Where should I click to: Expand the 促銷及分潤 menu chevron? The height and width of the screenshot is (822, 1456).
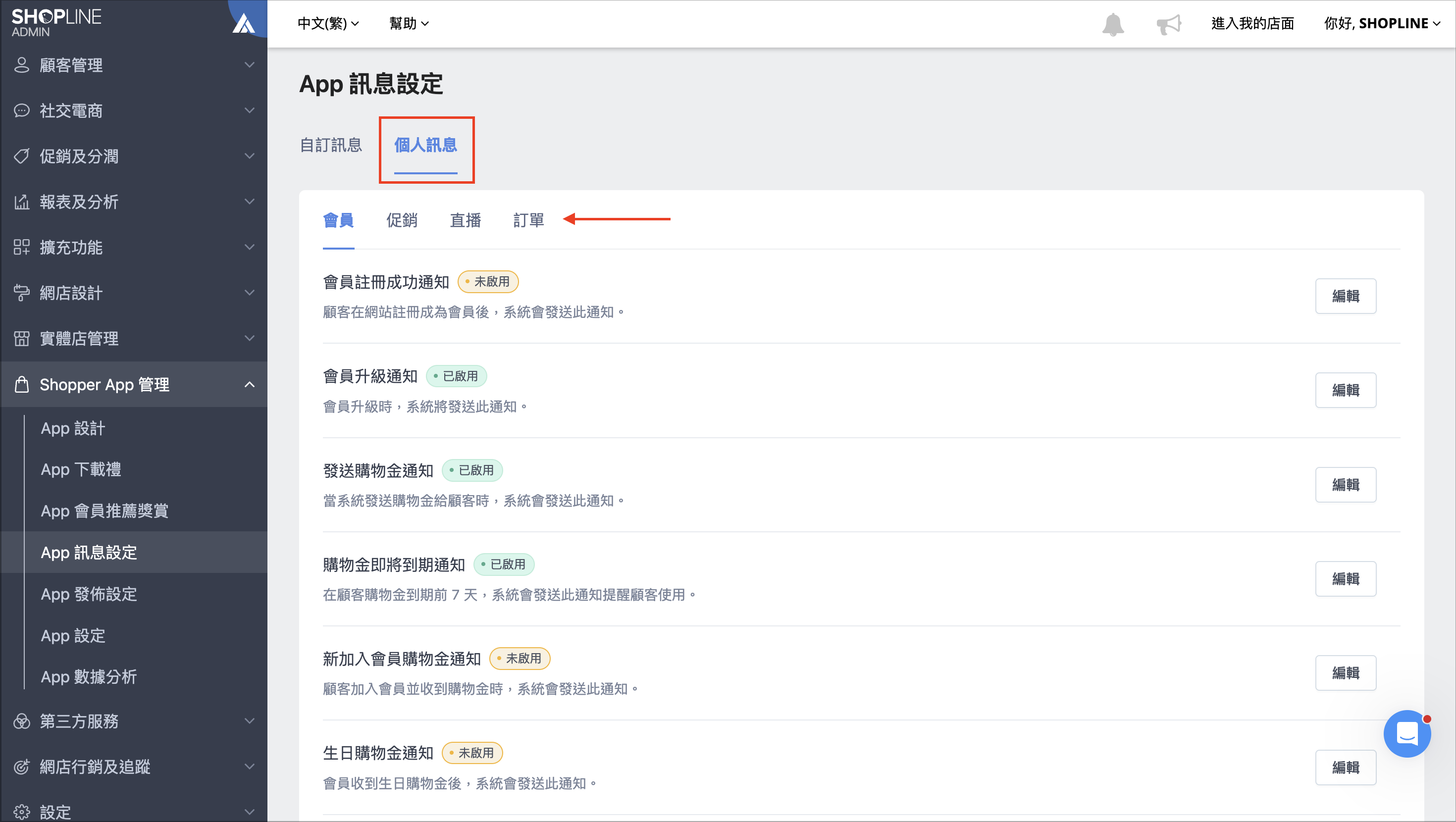pos(249,156)
